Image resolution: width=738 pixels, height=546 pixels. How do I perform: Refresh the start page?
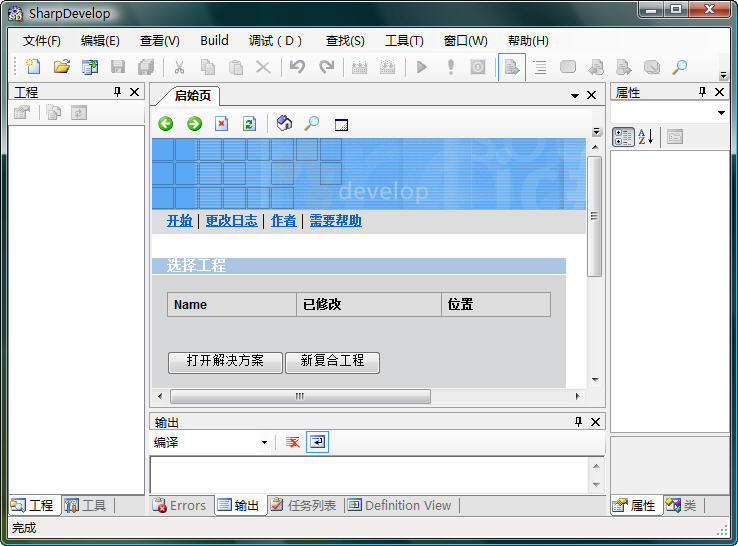coord(249,124)
